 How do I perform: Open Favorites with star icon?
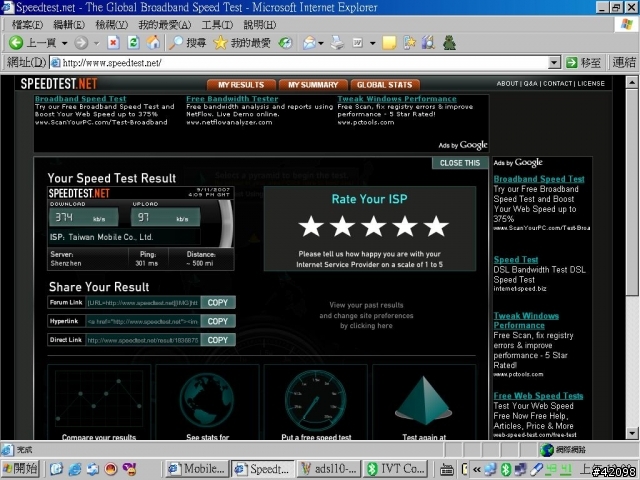point(220,42)
